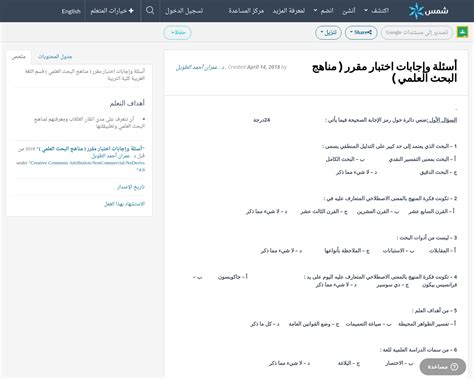Switch to the ملخص tab
This screenshot has width=474, height=379.
coord(18,57)
